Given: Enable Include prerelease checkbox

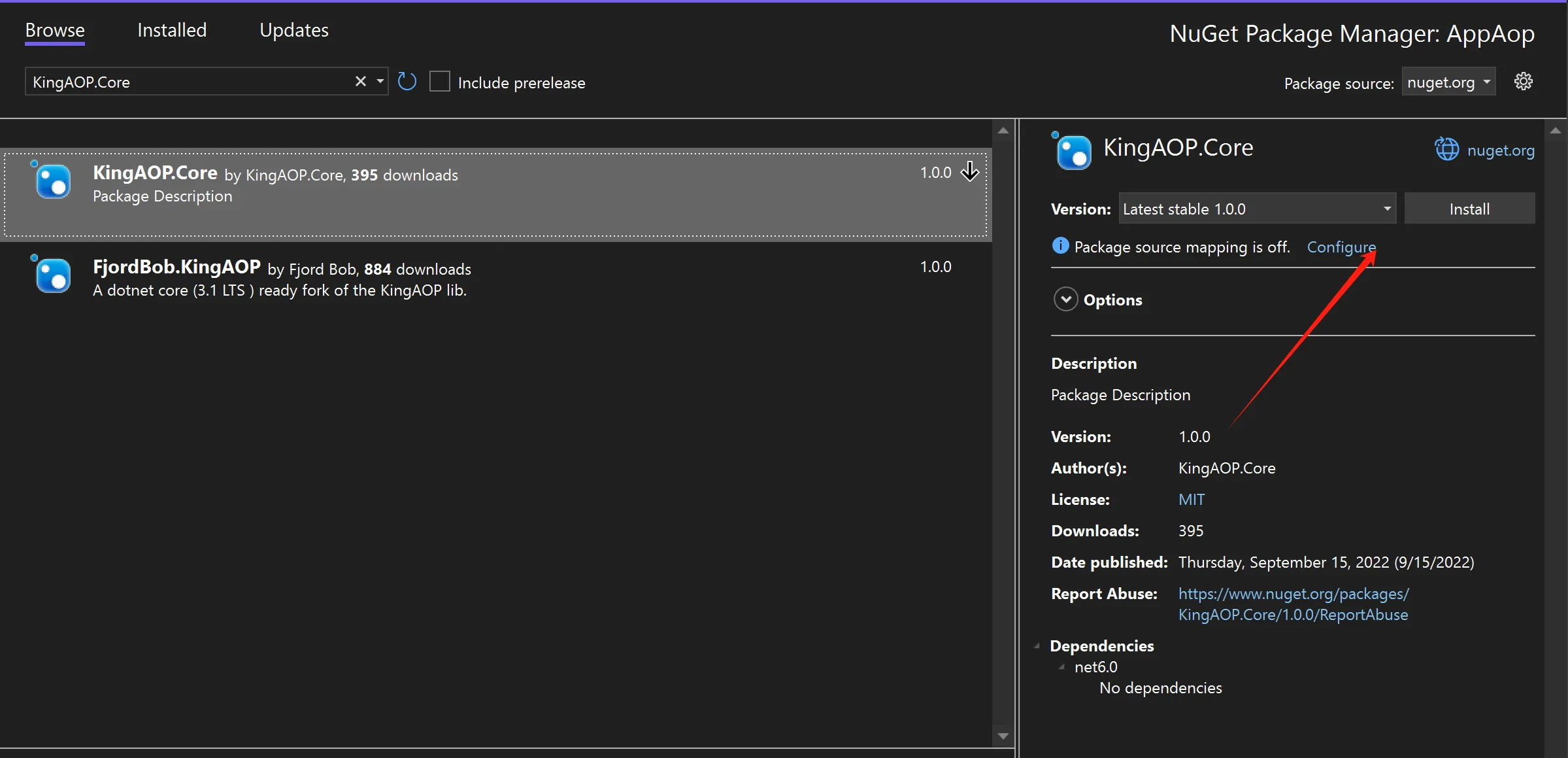Looking at the screenshot, I should pos(440,82).
